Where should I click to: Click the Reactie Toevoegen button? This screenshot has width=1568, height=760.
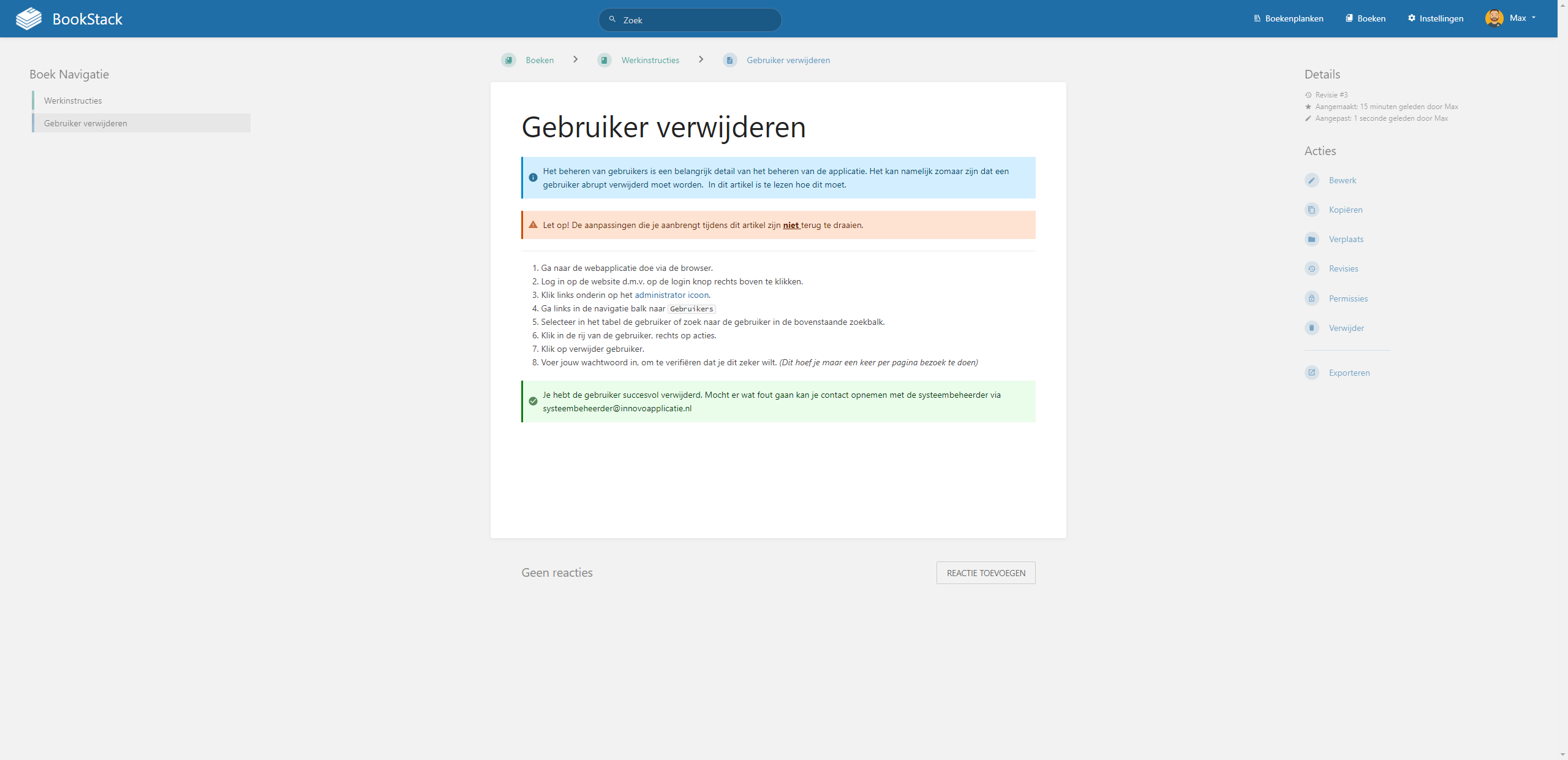(x=986, y=573)
